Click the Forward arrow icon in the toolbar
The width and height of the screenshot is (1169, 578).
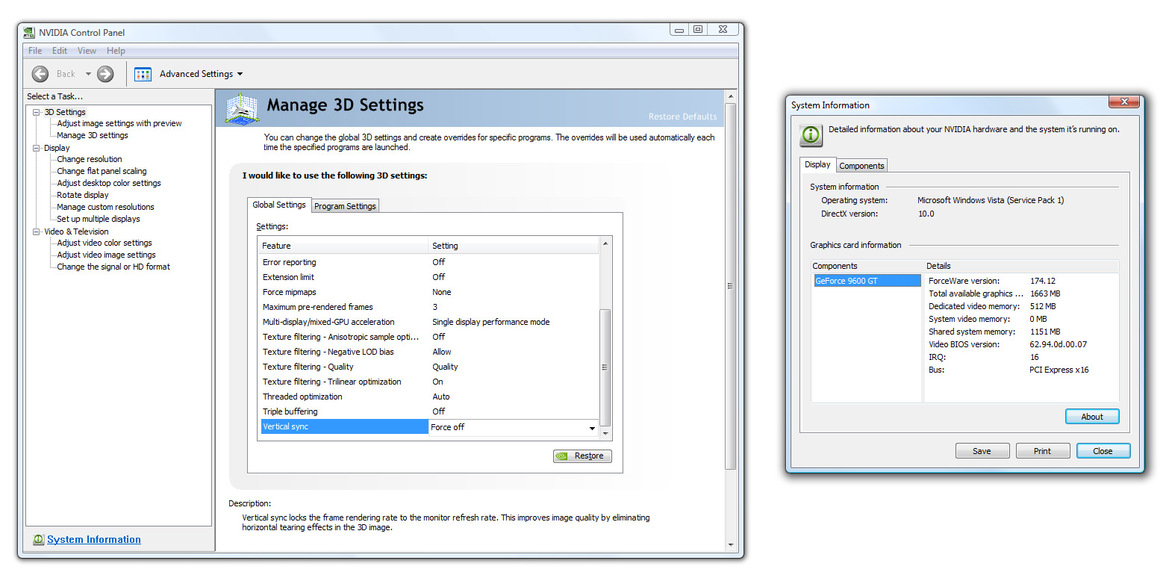(105, 74)
